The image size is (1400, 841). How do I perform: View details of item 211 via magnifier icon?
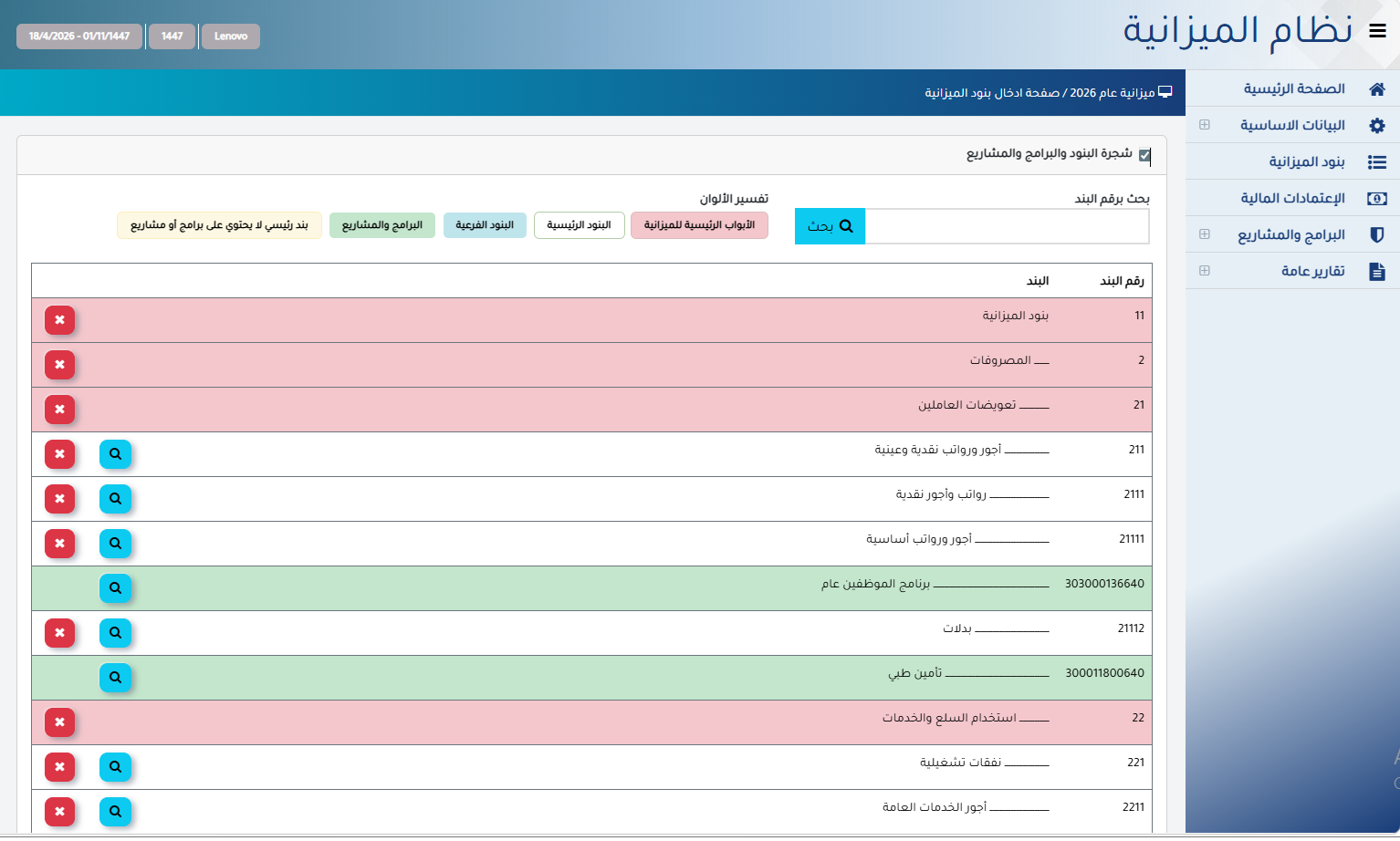click(x=115, y=454)
